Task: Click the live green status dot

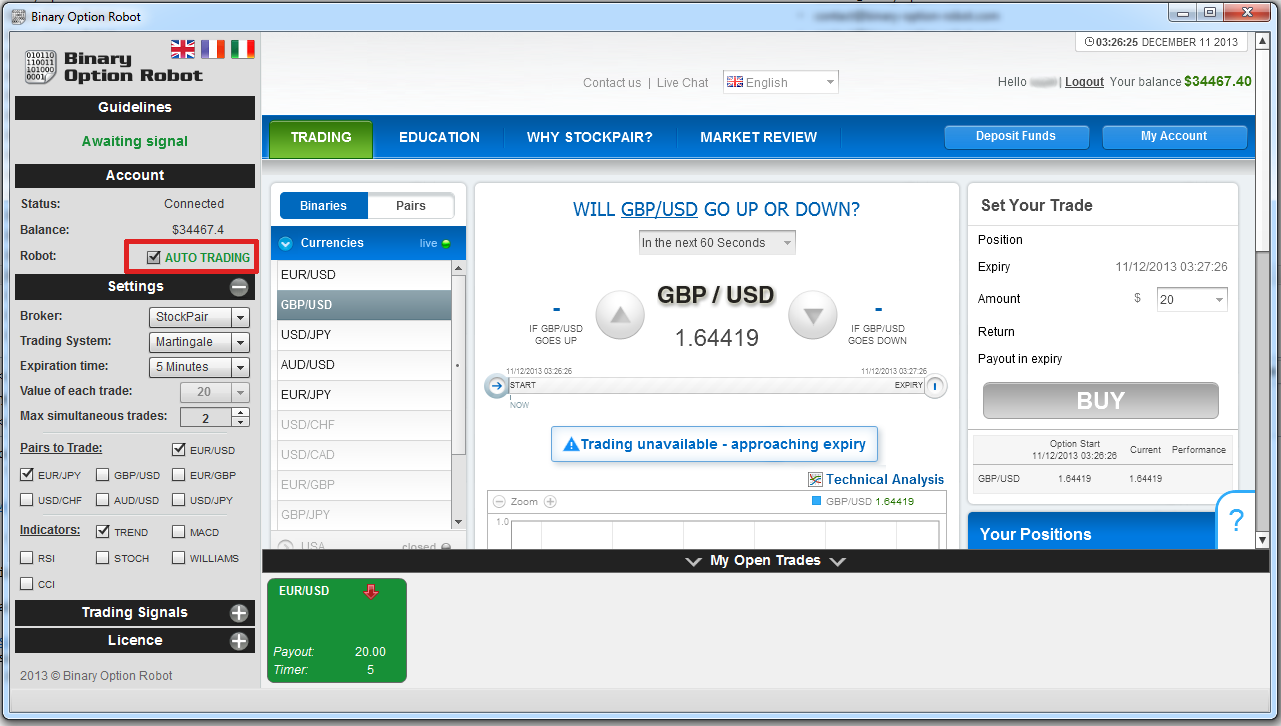Action: pos(446,244)
